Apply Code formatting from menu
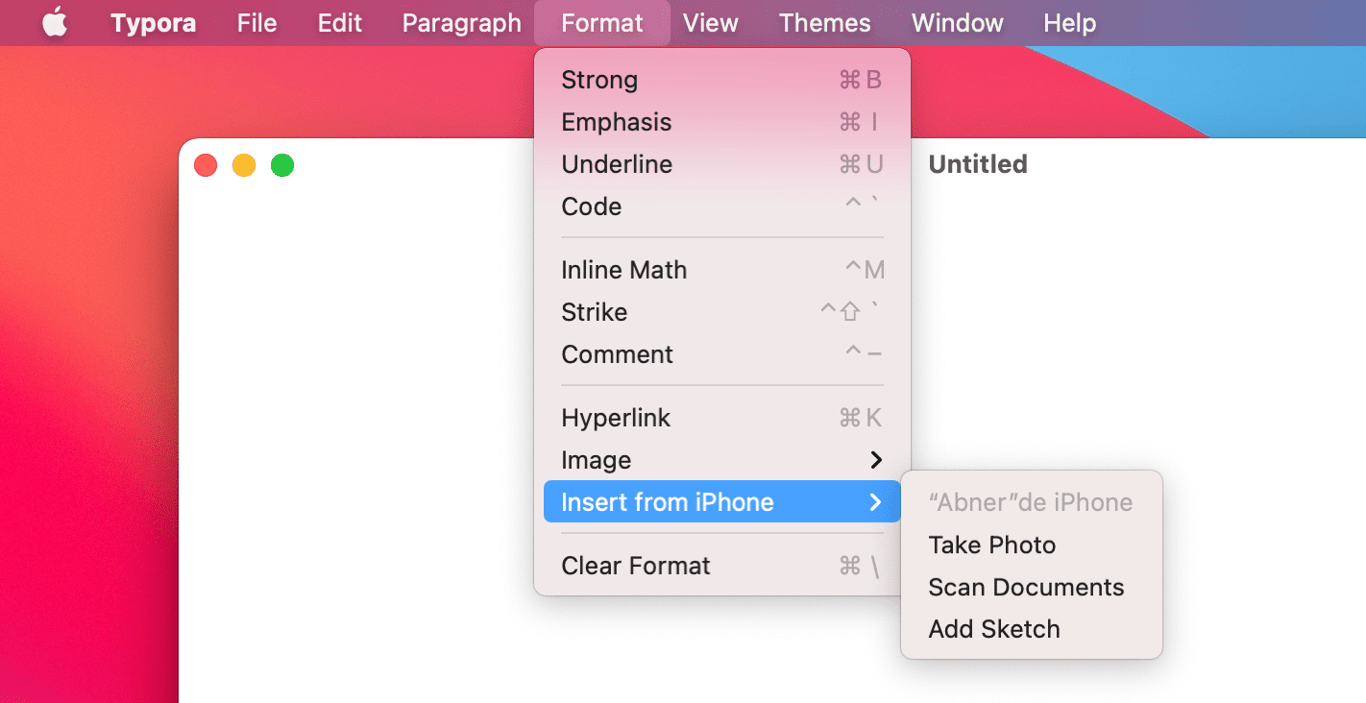The width and height of the screenshot is (1366, 703). click(591, 206)
